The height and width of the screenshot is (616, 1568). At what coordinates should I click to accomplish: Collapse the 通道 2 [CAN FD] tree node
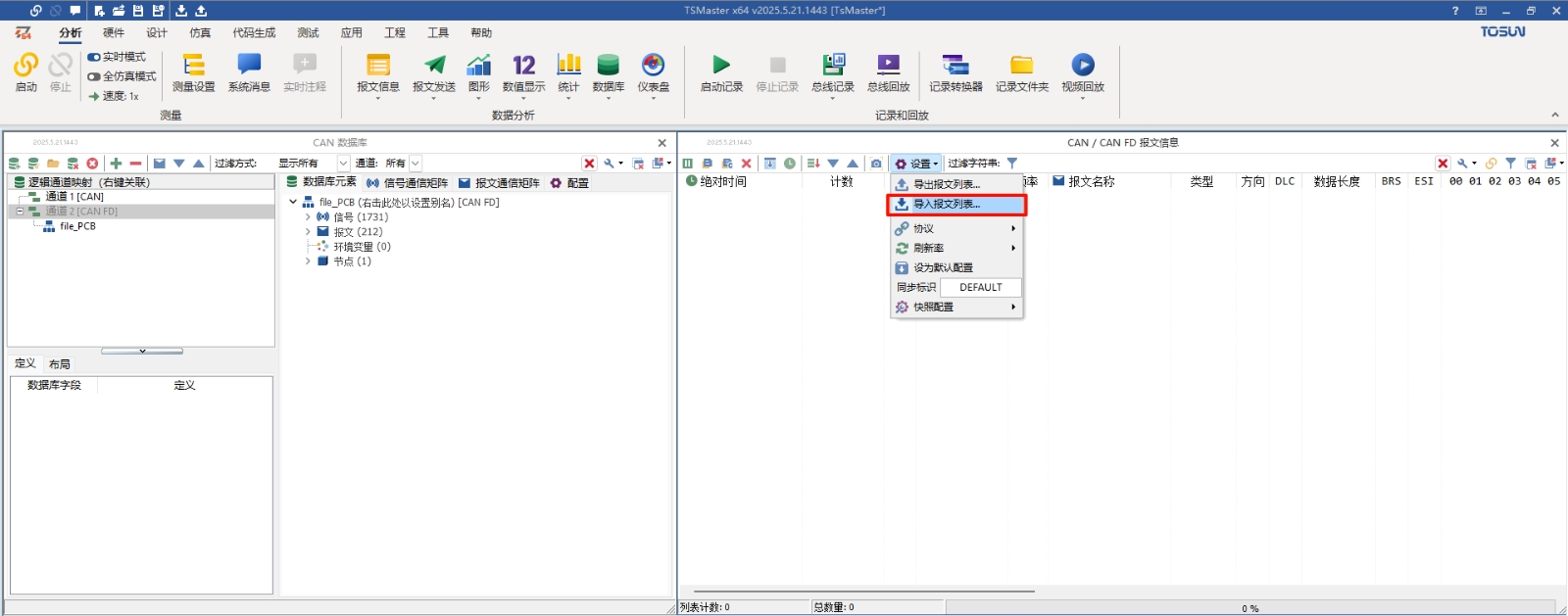[20, 212]
